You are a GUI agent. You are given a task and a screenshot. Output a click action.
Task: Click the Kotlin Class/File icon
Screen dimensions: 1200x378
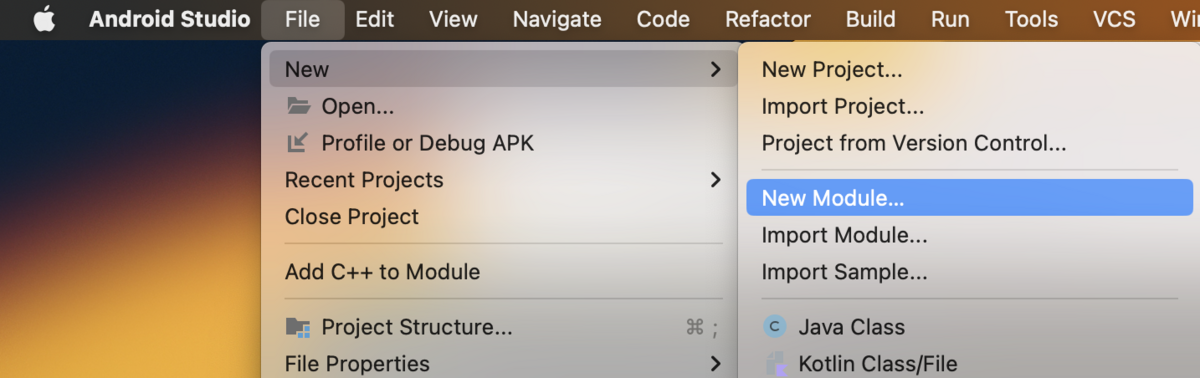pyautogui.click(x=775, y=364)
